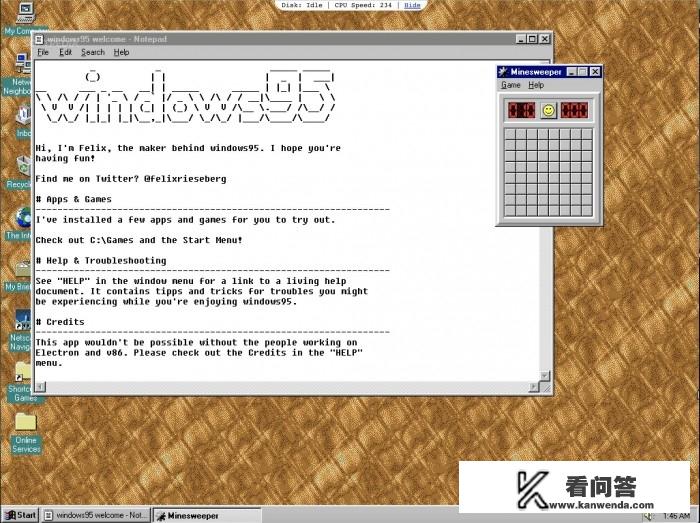700x523 pixels.
Task: Click the Minesweeper mine counter display
Action: coord(521,110)
